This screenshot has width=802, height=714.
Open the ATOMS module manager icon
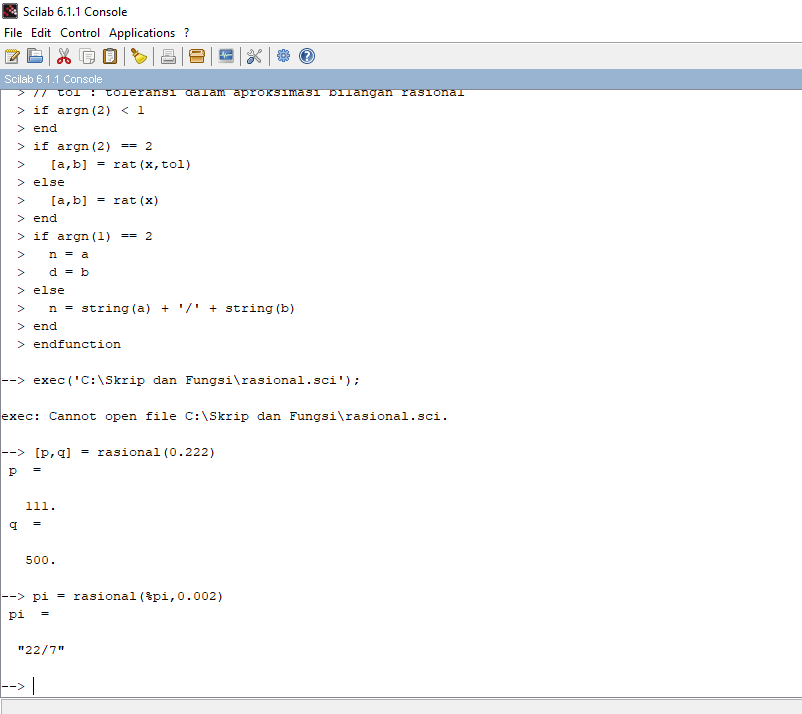(197, 56)
